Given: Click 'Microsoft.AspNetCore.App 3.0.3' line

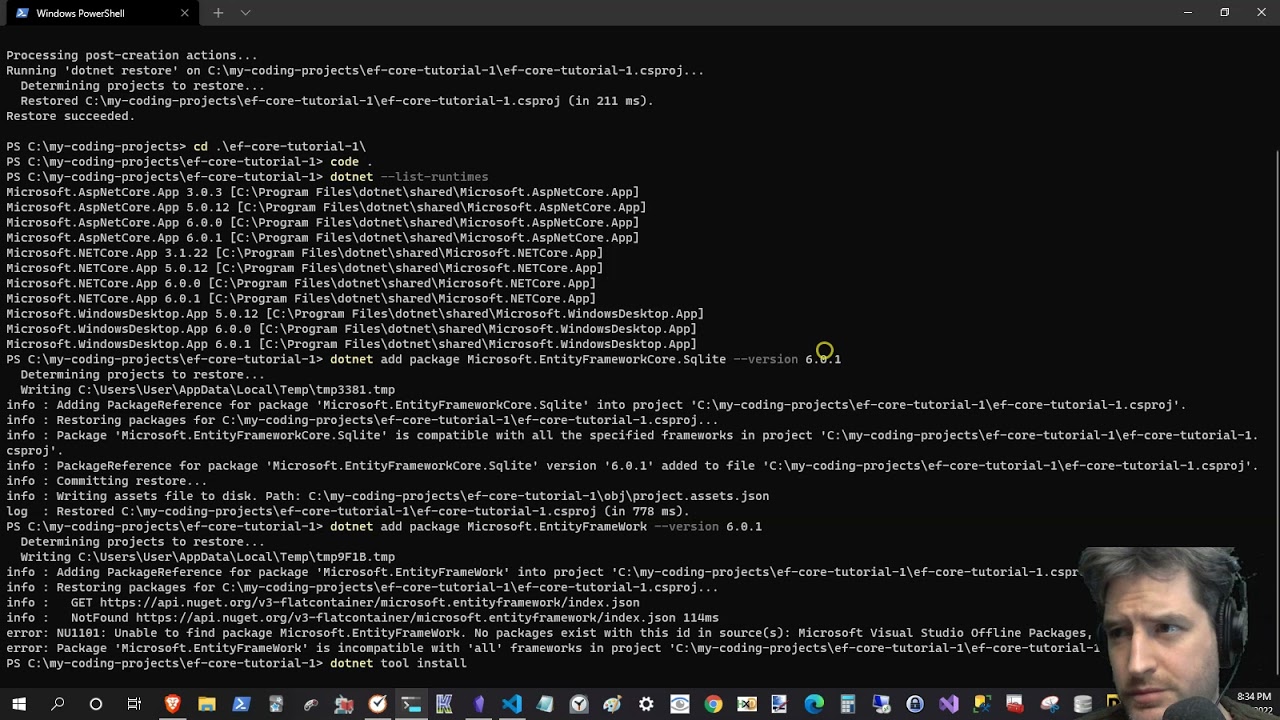Looking at the screenshot, I should click(322, 192).
